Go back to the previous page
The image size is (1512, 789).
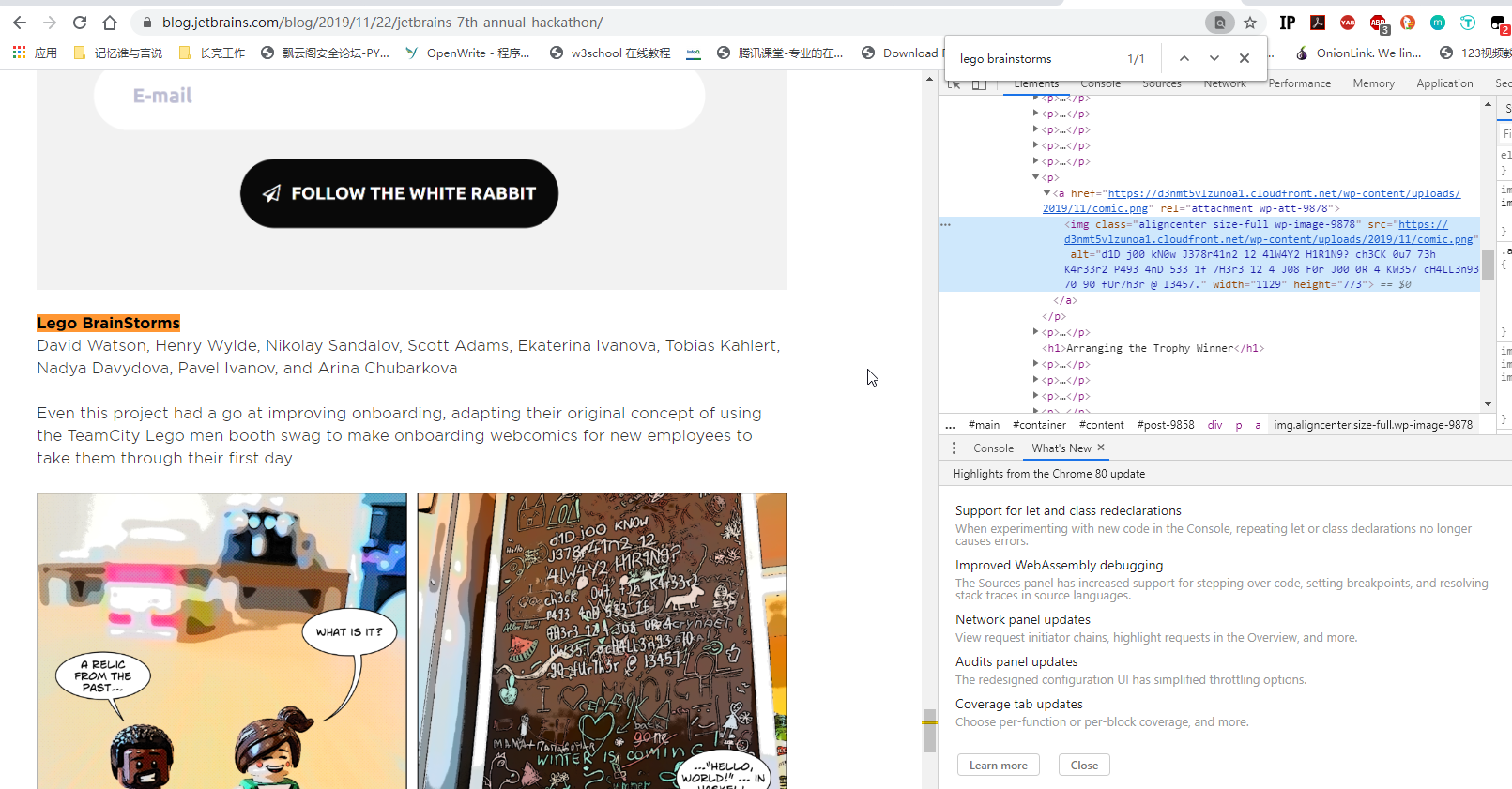coord(20,23)
